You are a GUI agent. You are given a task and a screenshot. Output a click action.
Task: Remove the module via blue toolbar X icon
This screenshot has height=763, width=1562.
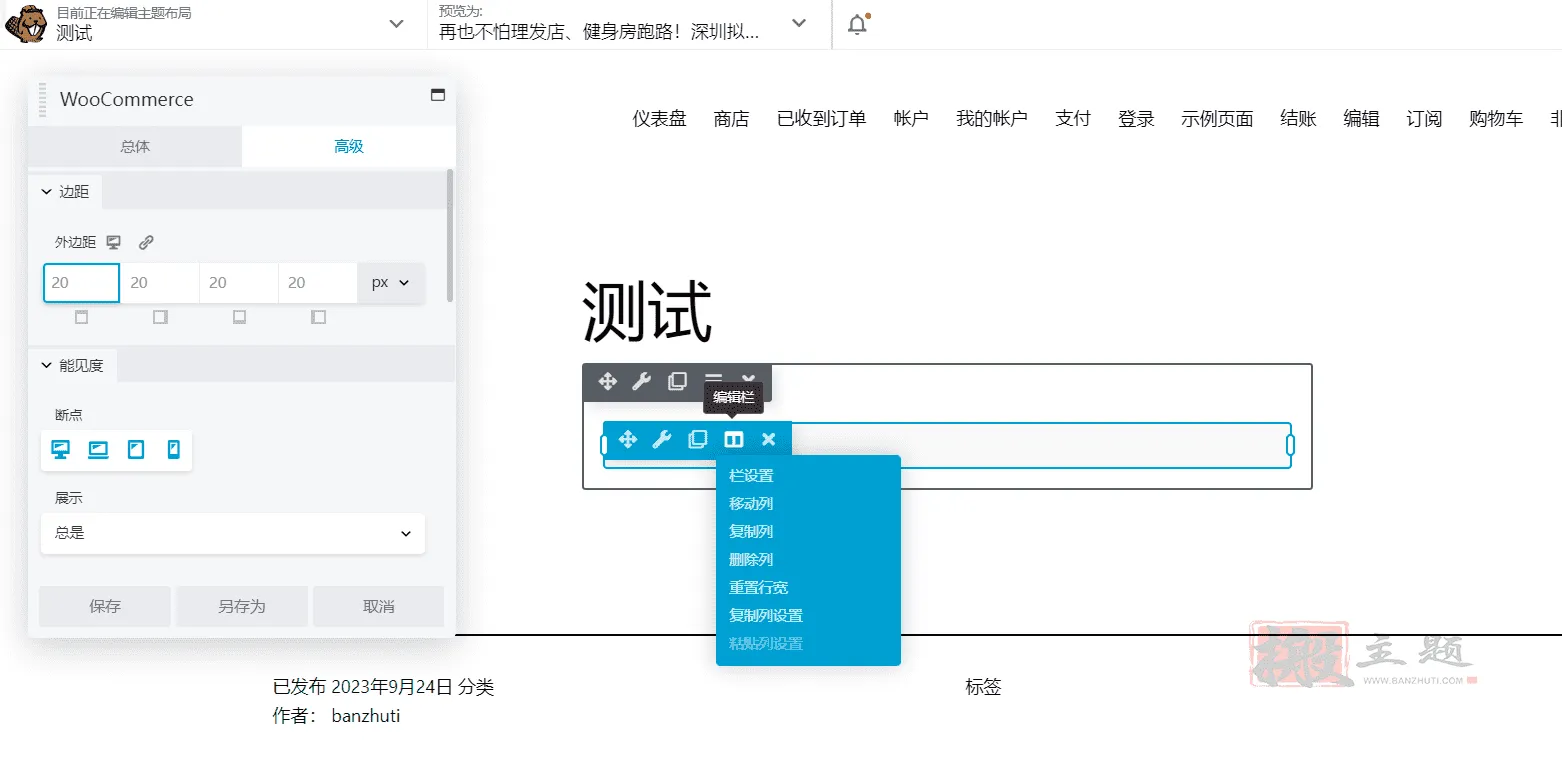(768, 439)
